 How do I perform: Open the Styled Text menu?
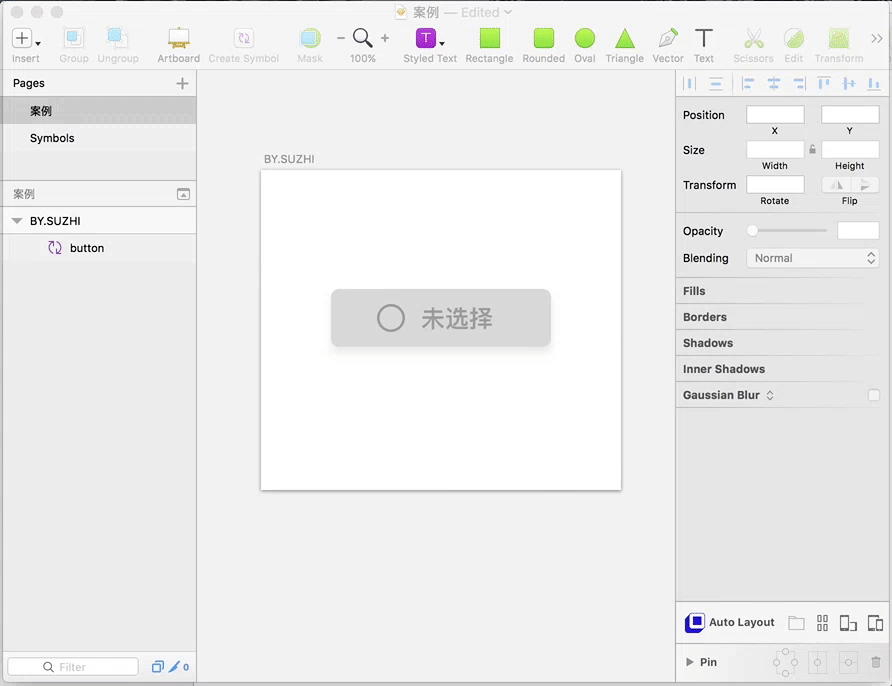pyautogui.click(x=430, y=38)
